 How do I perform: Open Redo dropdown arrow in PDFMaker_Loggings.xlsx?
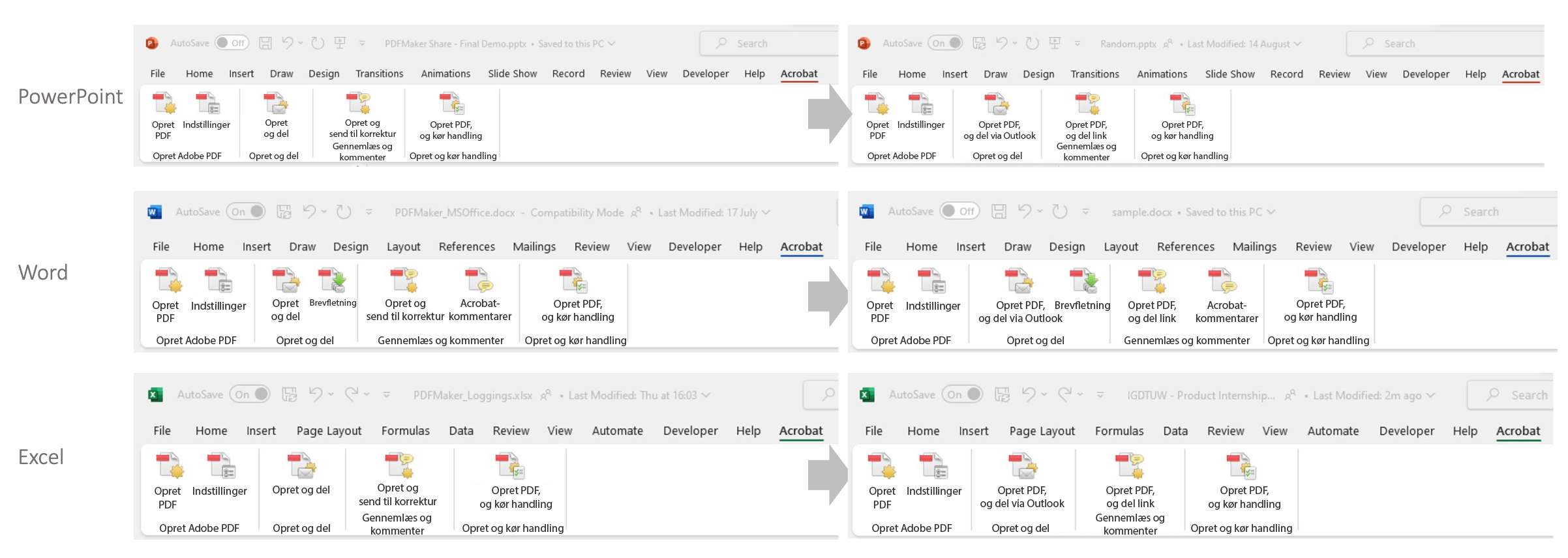tap(367, 394)
